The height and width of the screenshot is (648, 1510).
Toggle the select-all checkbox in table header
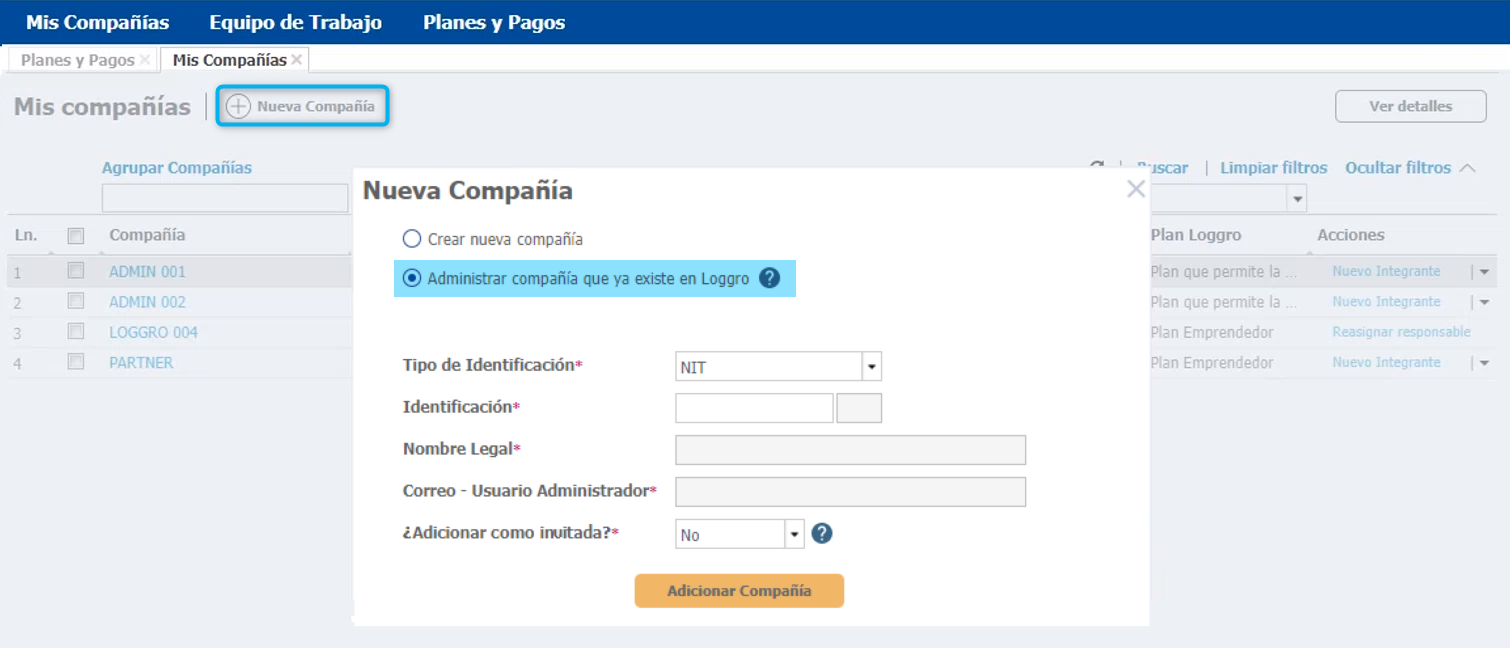point(76,236)
